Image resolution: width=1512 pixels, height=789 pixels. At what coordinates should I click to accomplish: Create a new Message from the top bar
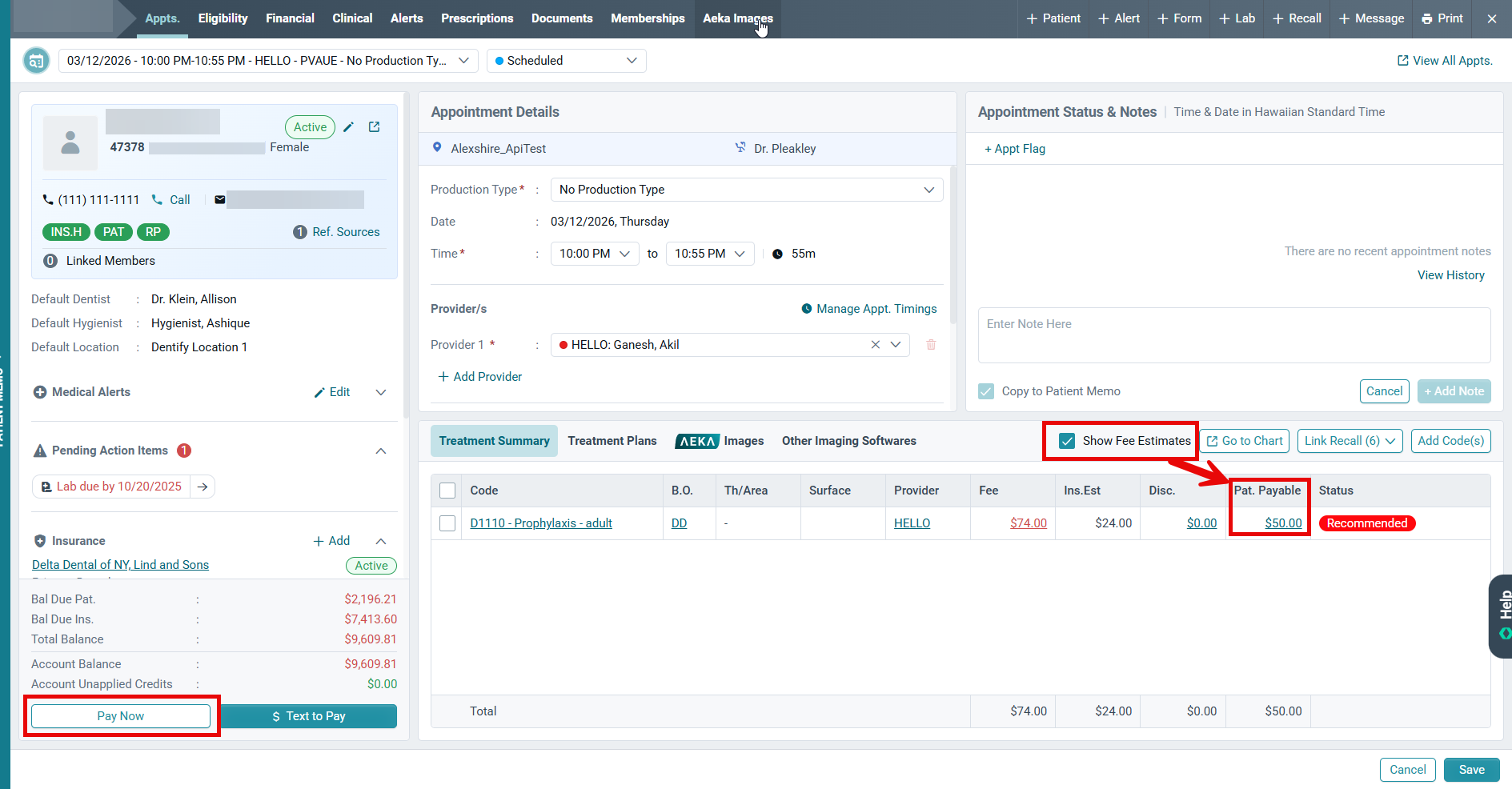coord(1371,18)
